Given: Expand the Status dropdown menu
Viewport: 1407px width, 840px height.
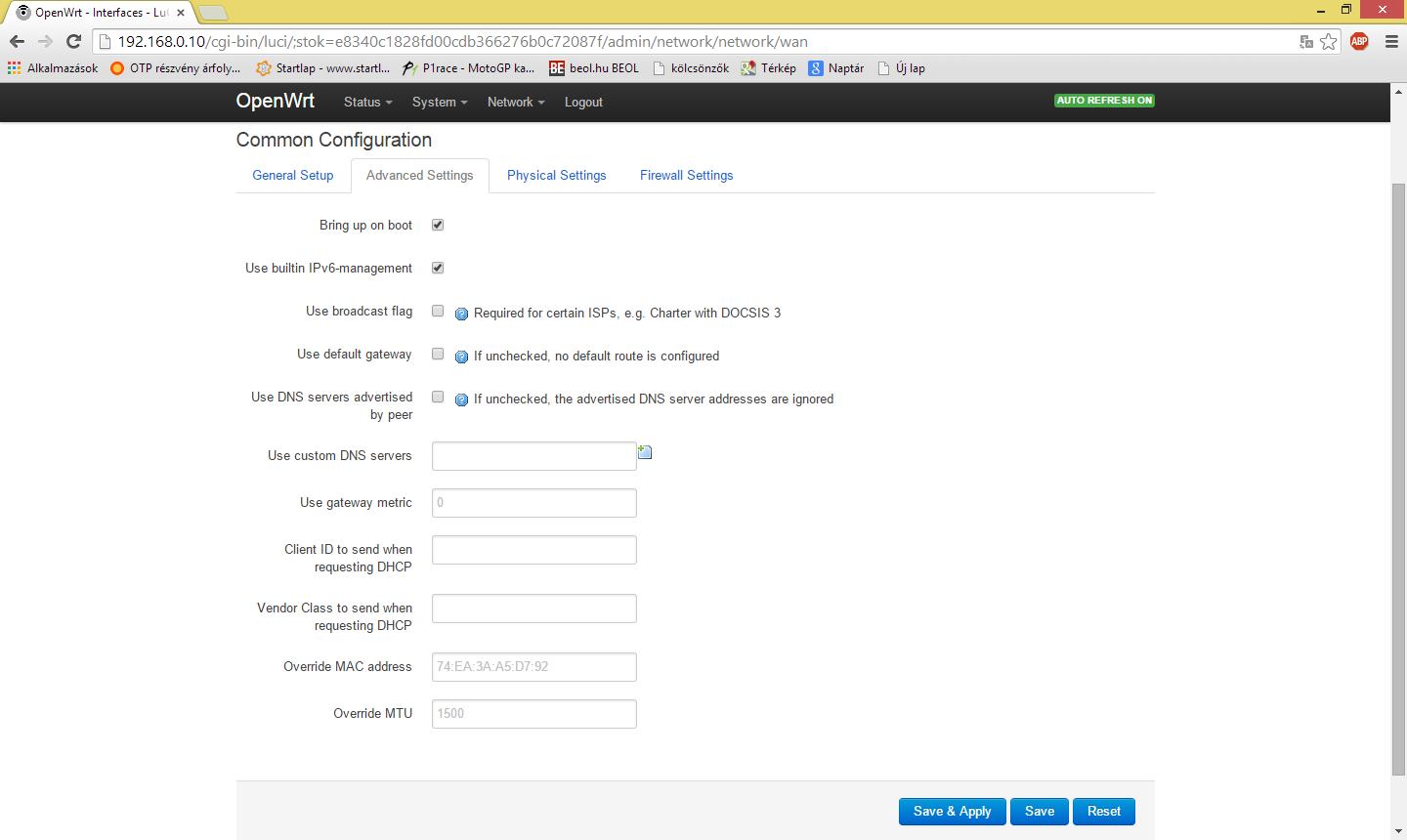Looking at the screenshot, I should point(367,102).
